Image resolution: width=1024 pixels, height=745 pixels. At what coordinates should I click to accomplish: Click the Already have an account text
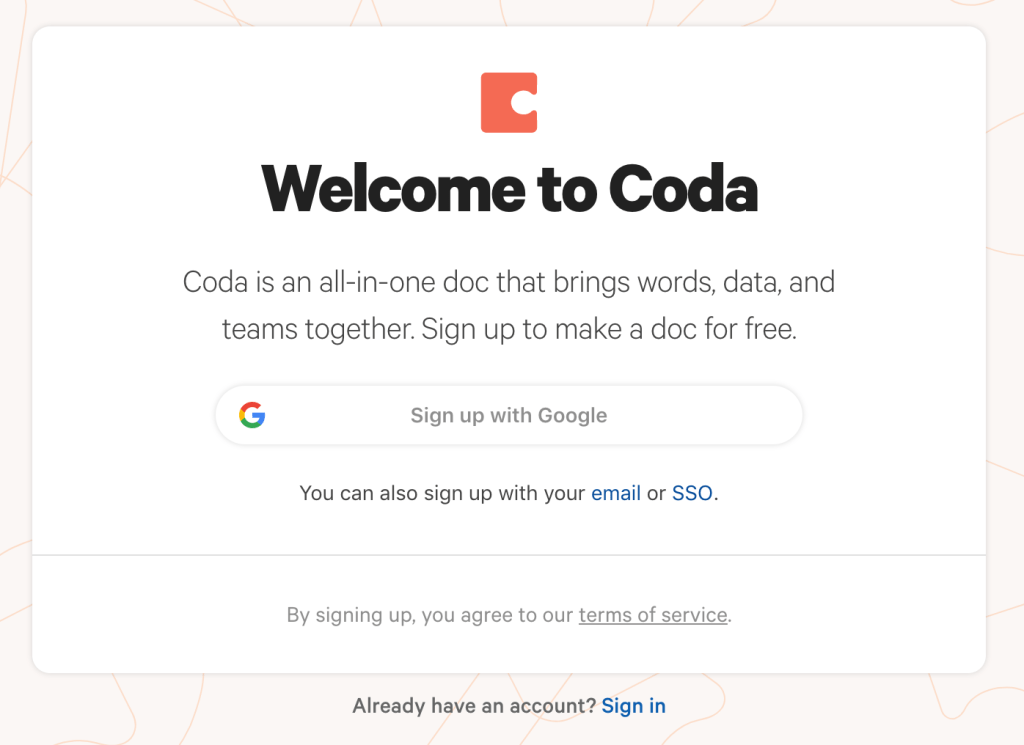(470, 705)
